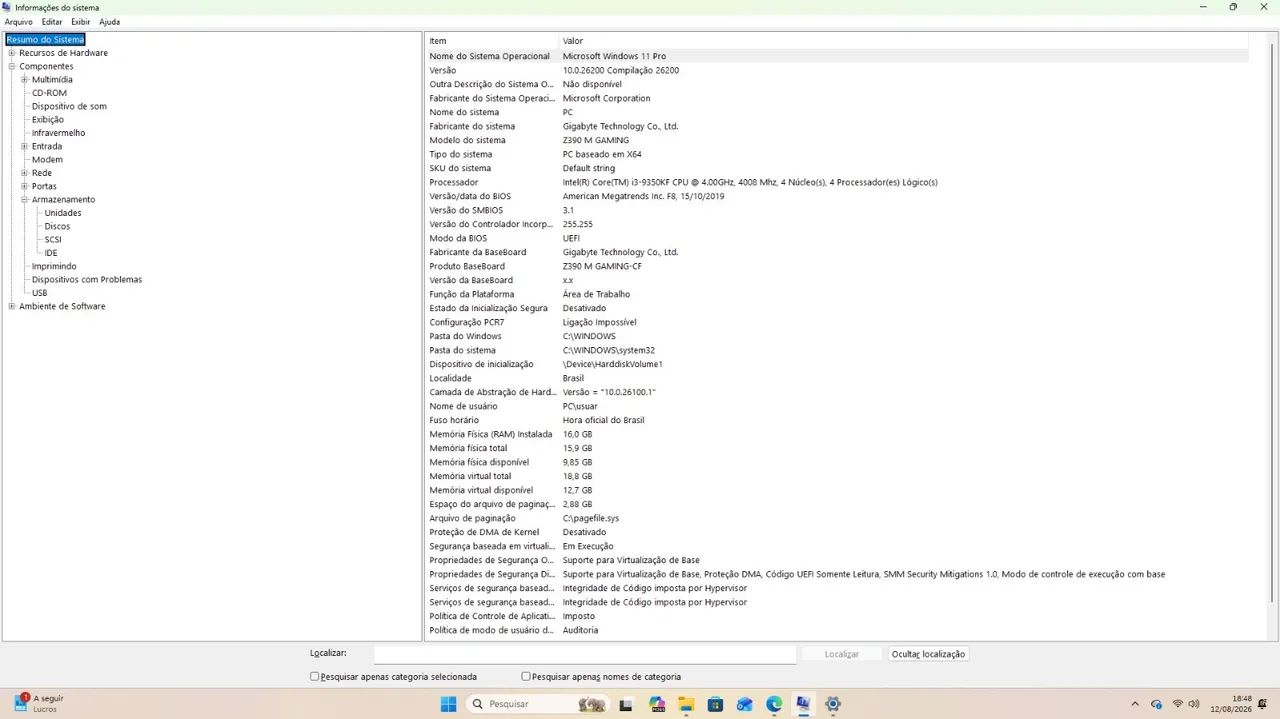
Task: Select Dispositivos com Problemas in the tree
Action: [87, 279]
